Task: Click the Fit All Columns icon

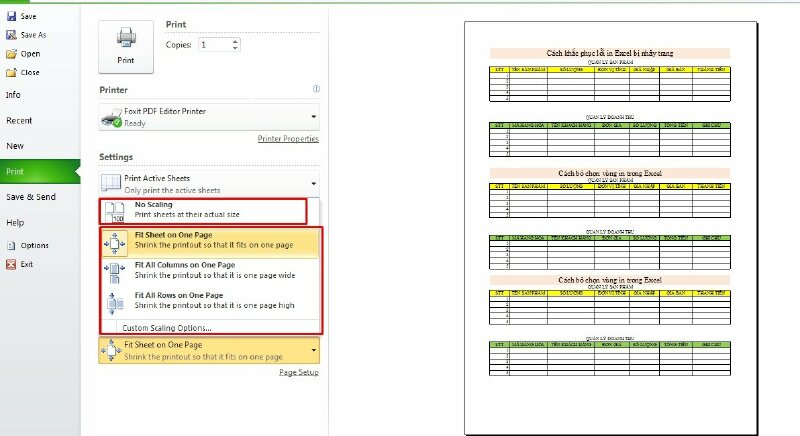Action: (x=115, y=273)
